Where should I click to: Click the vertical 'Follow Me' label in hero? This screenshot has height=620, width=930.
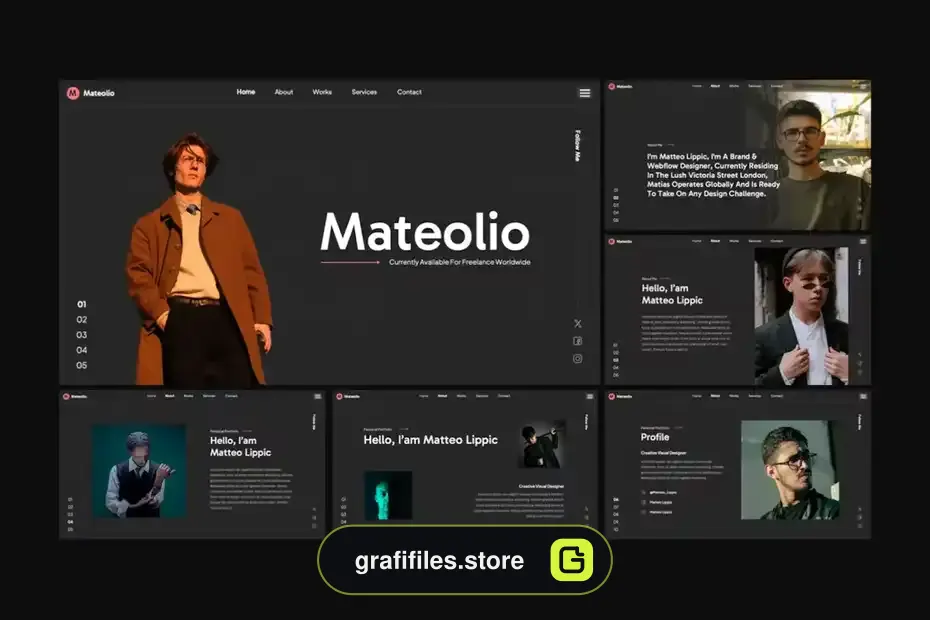click(x=578, y=145)
